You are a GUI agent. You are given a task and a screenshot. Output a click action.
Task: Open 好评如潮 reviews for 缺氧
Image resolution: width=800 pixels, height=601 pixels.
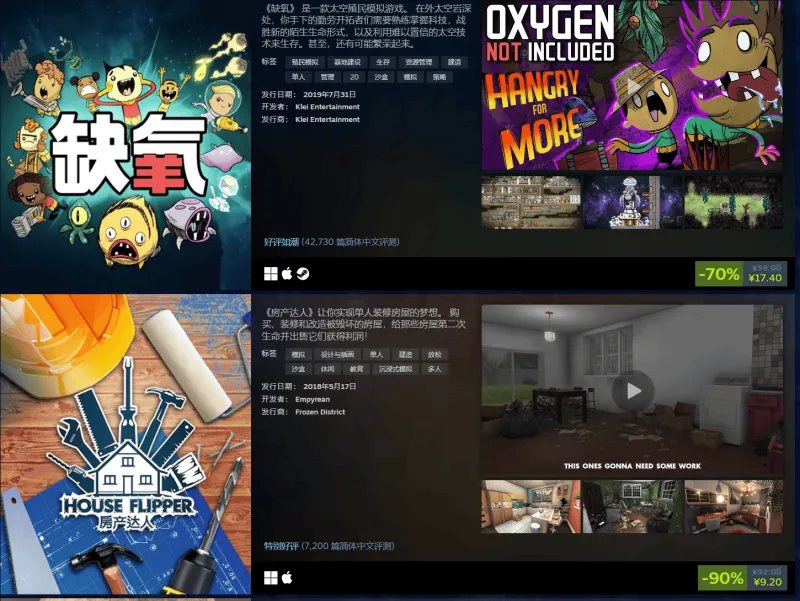coord(281,242)
